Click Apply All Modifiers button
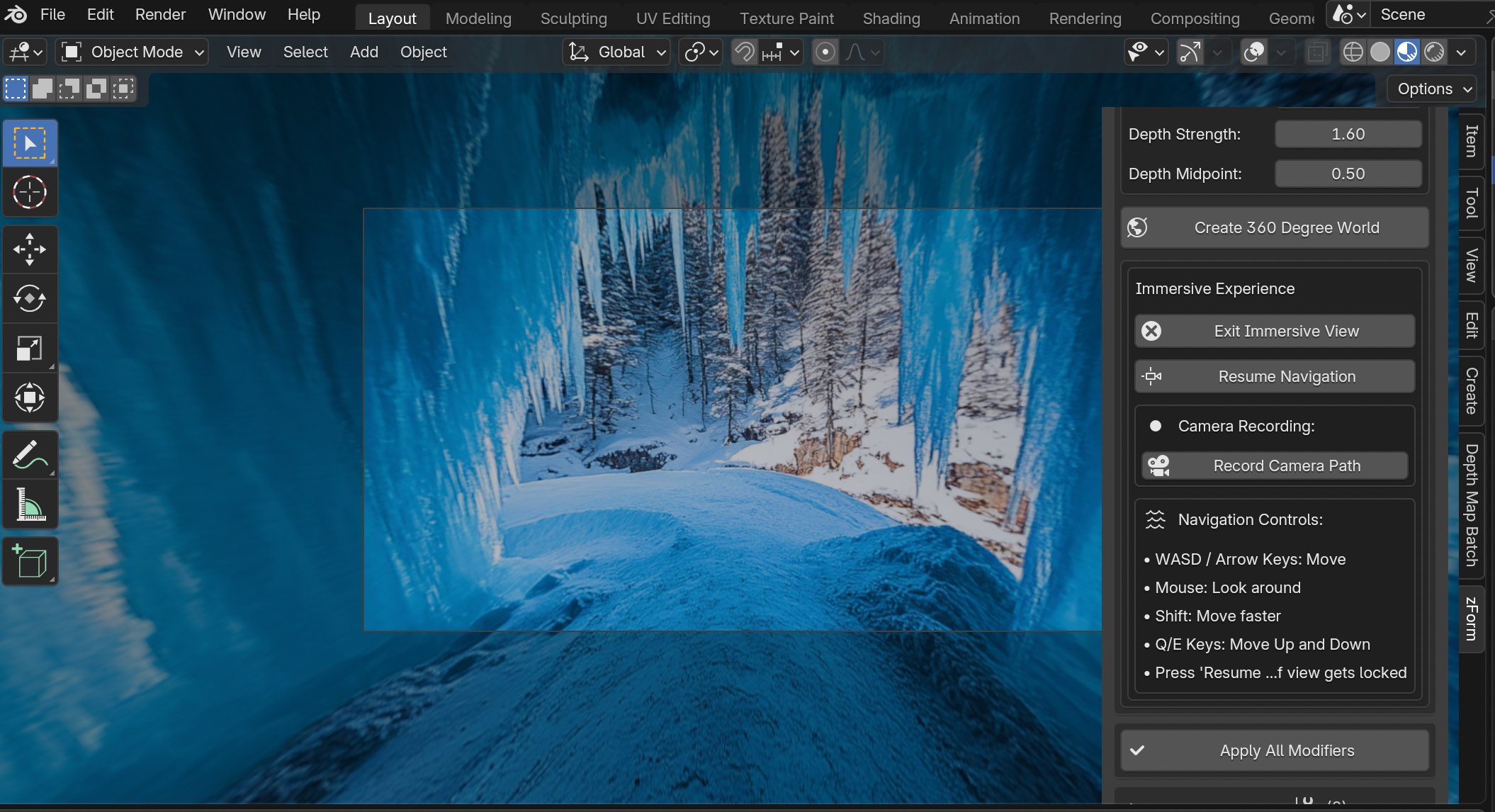 point(1275,750)
